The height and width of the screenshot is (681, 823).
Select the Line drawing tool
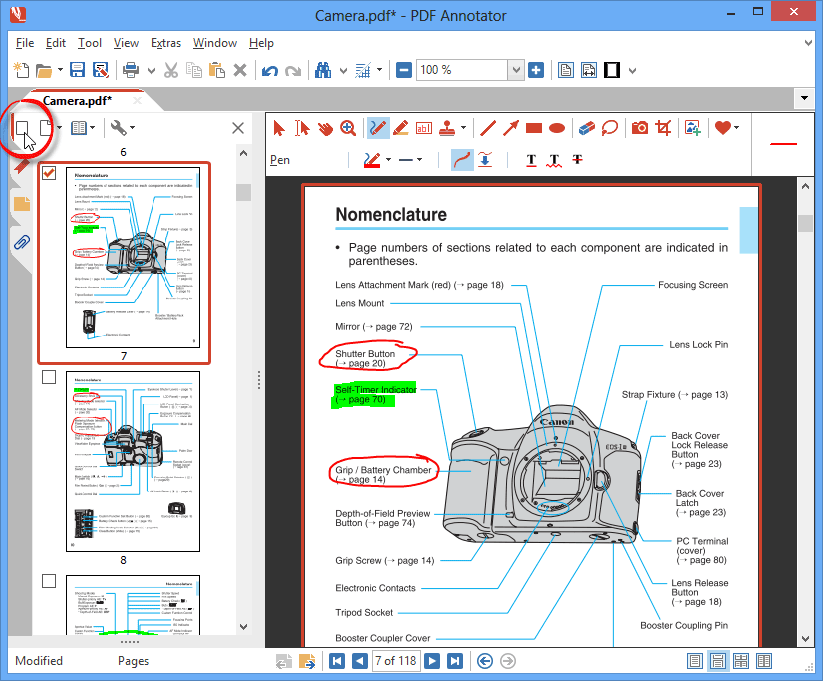click(x=488, y=128)
